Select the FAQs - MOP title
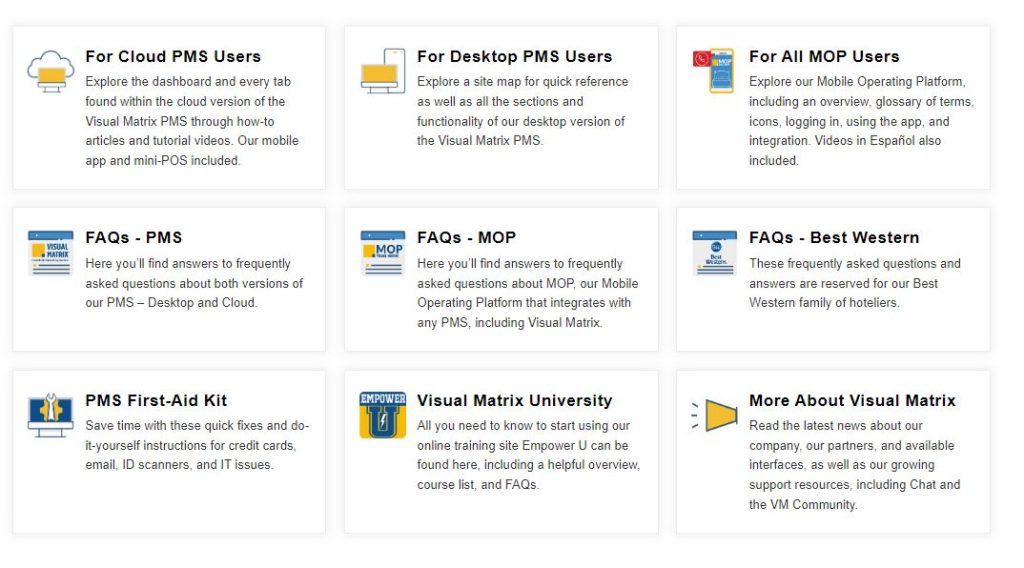 [466, 238]
